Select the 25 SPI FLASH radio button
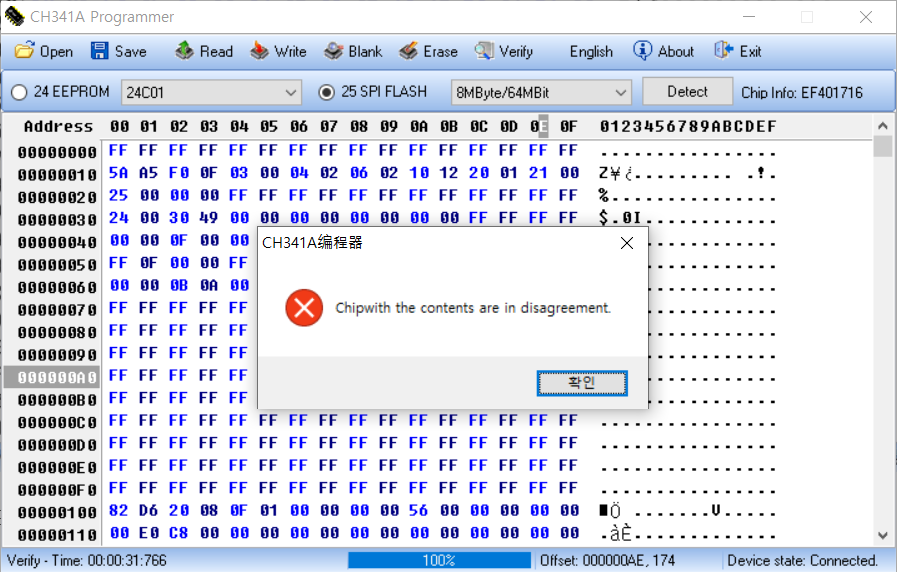 click(x=327, y=92)
